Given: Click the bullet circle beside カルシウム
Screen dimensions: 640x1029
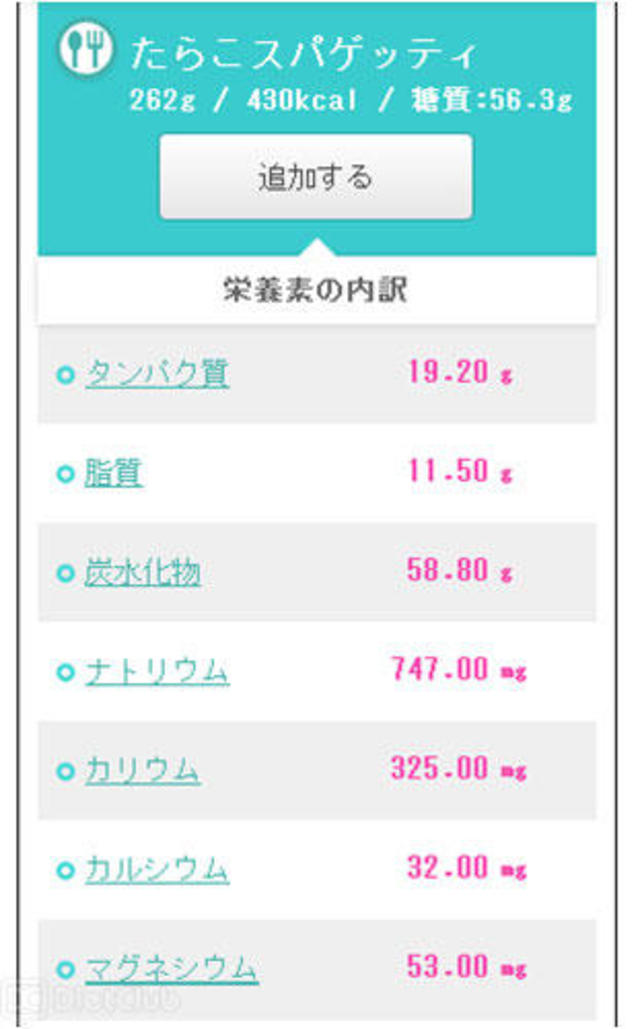Looking at the screenshot, I should [66, 871].
